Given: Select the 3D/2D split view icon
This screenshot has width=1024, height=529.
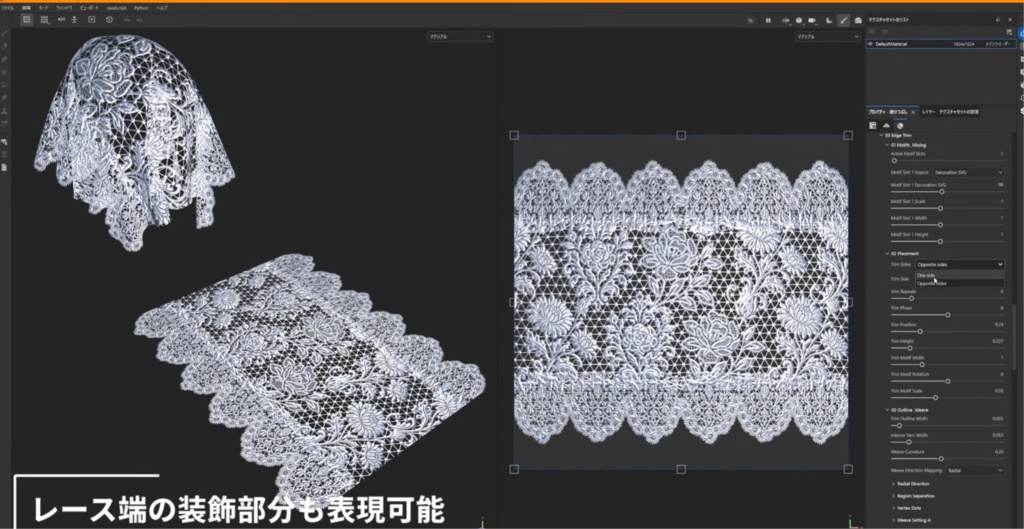Looking at the screenshot, I should pos(26,20).
